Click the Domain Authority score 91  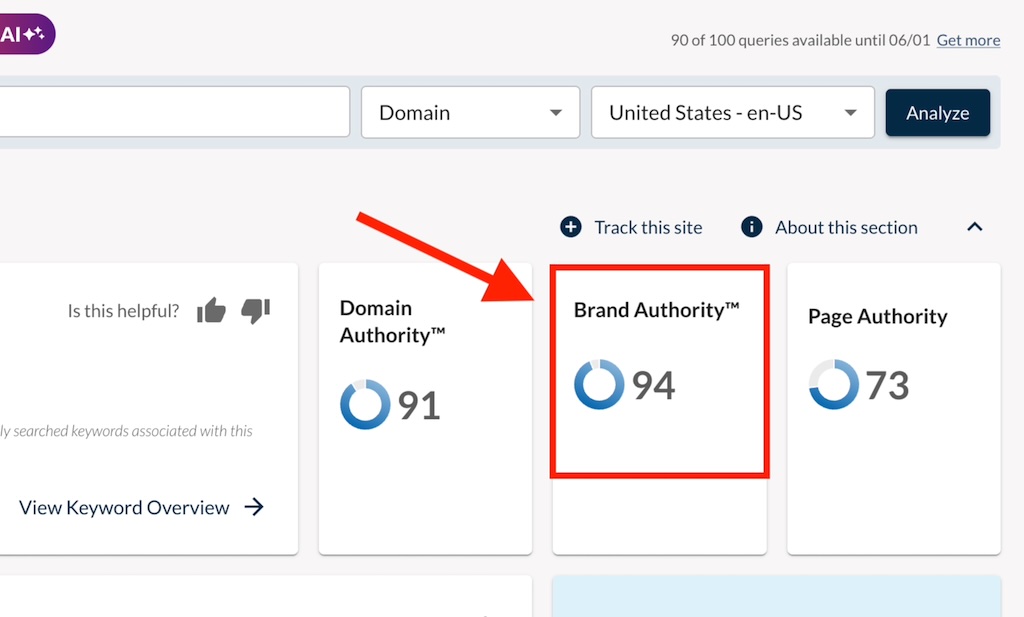419,405
